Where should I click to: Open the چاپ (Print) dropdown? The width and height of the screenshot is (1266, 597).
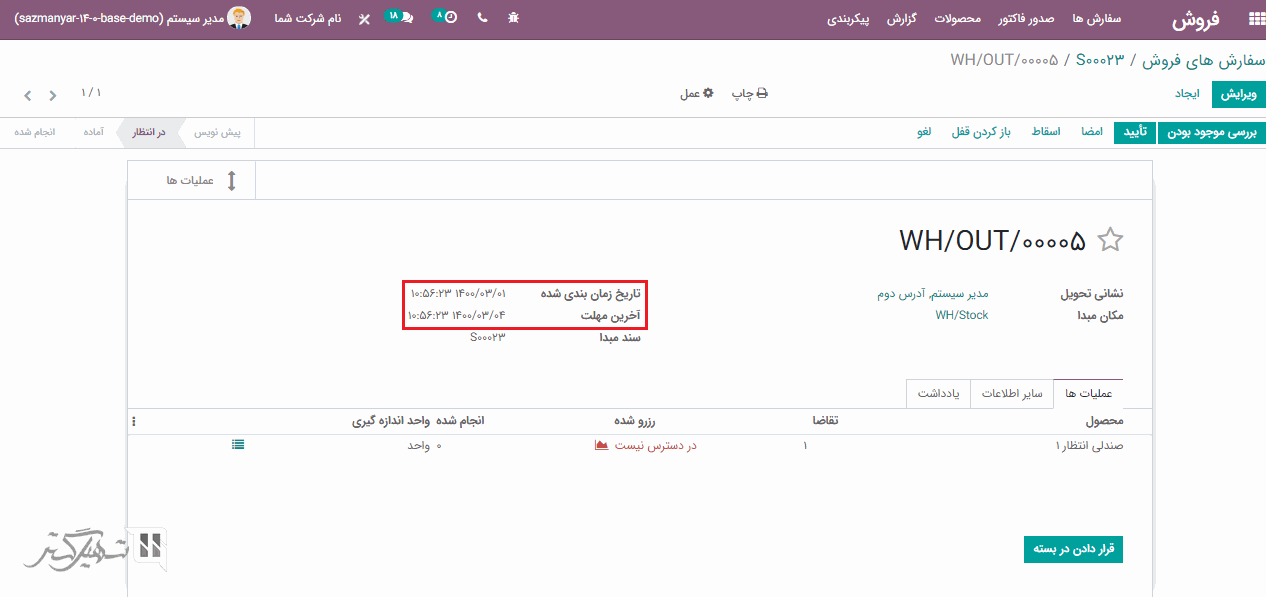[x=749, y=94]
